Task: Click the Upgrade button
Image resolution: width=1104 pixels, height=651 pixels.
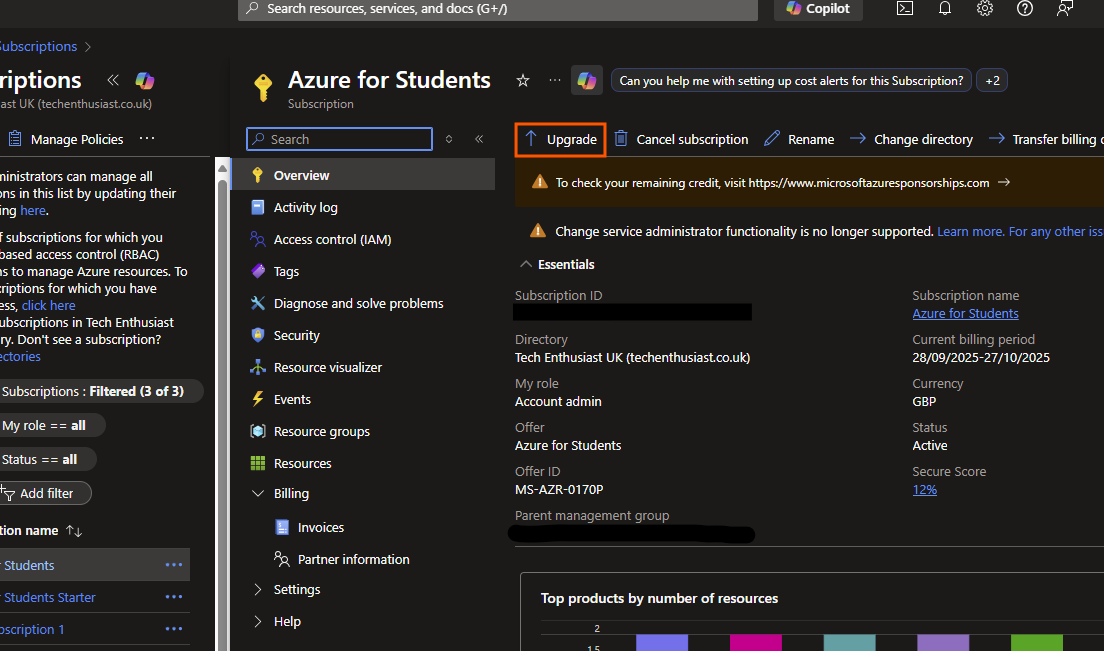Action: click(560, 139)
